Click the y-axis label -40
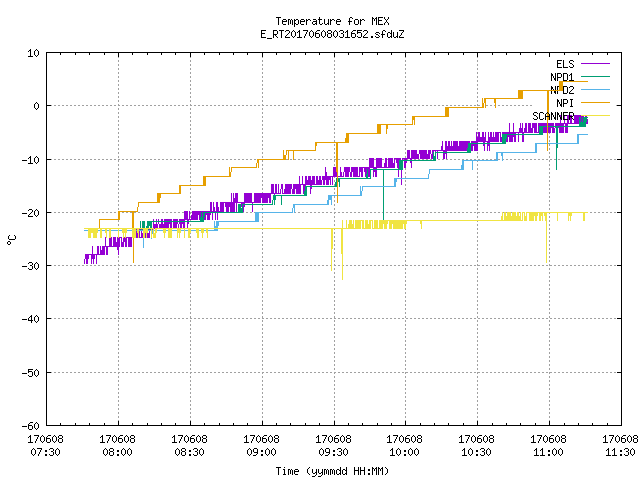Screen dimensions: 640x480 click(31, 319)
